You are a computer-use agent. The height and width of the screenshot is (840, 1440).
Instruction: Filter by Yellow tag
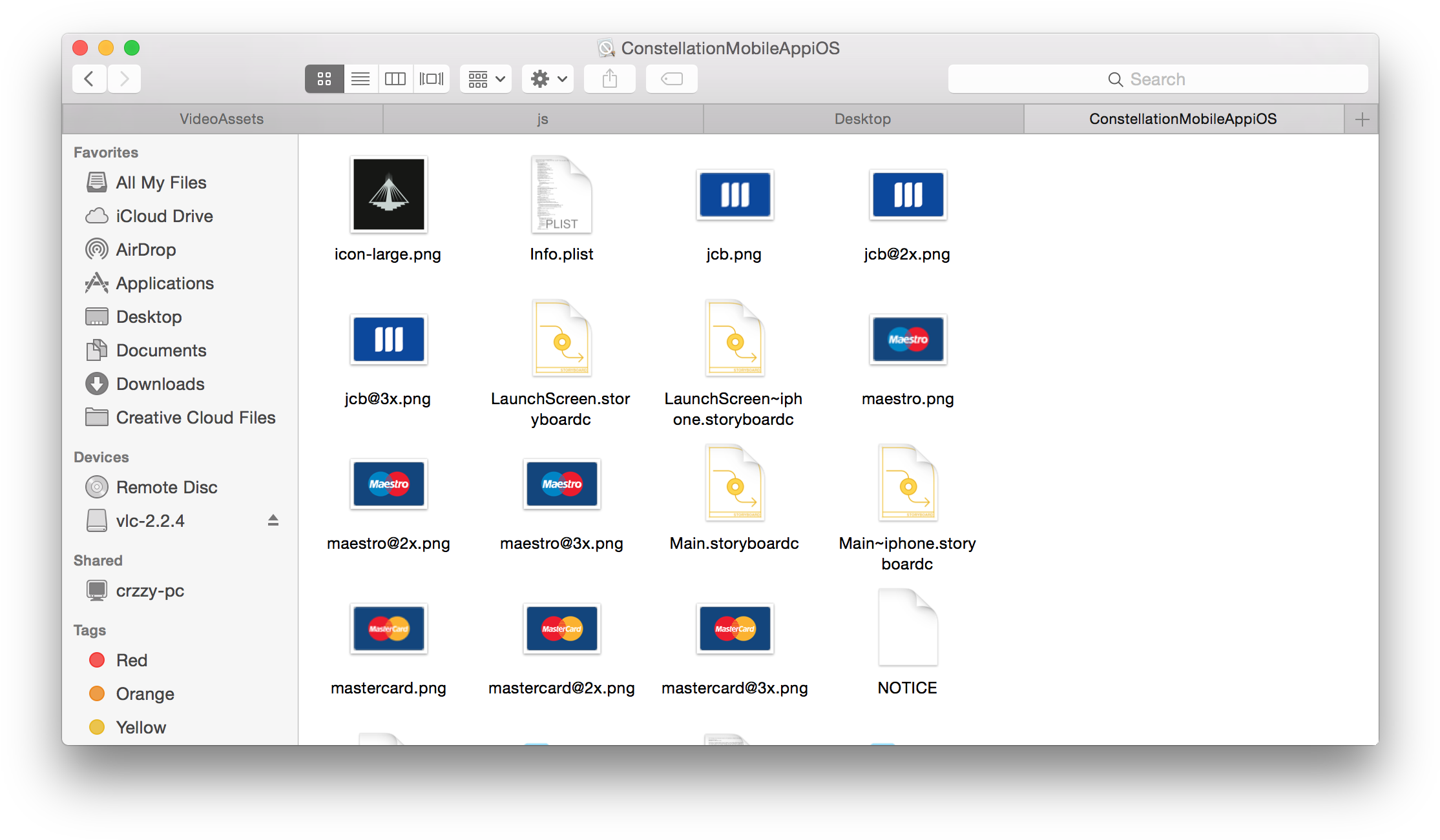coord(180,728)
